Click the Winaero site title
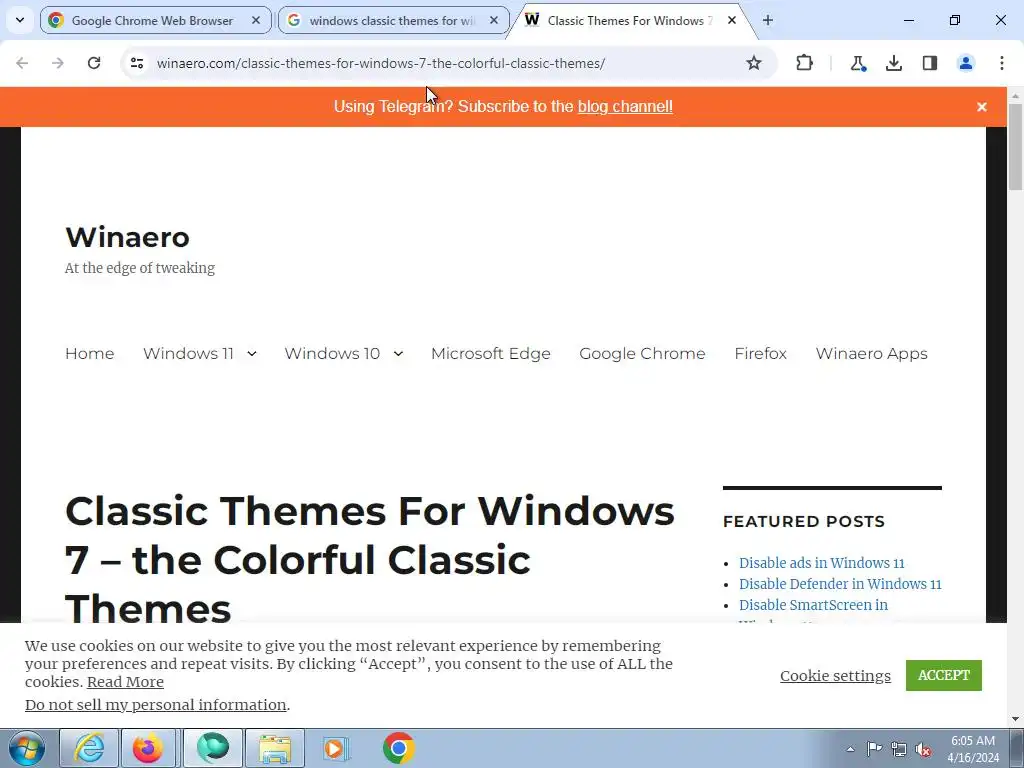 tap(127, 237)
